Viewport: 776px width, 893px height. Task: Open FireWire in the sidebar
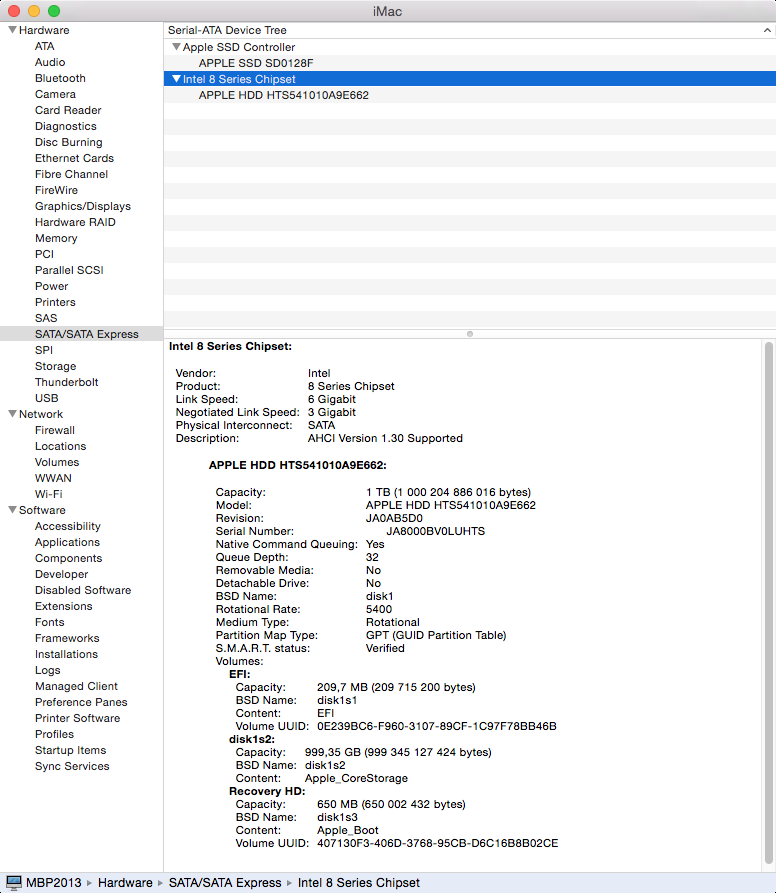[56, 190]
